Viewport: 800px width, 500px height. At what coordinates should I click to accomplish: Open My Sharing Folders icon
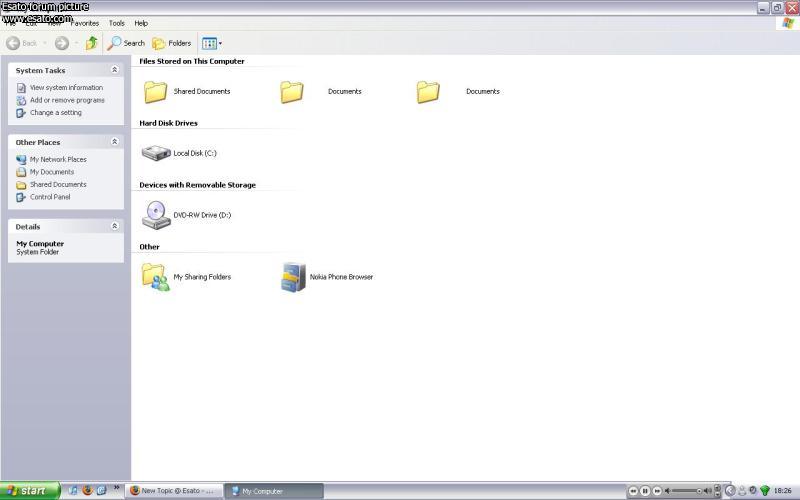coord(155,277)
